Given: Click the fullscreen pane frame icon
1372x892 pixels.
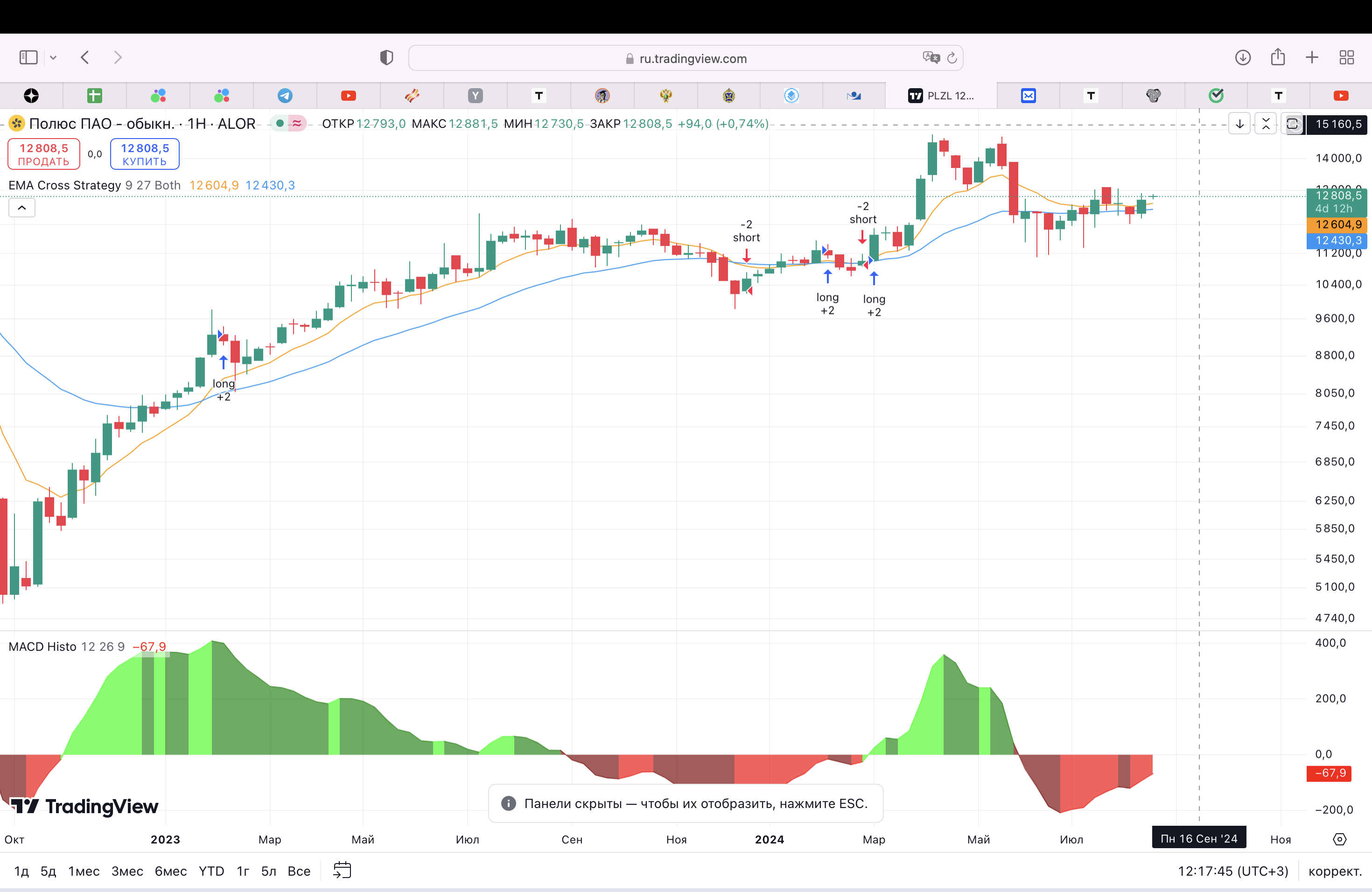Looking at the screenshot, I should click(1293, 124).
